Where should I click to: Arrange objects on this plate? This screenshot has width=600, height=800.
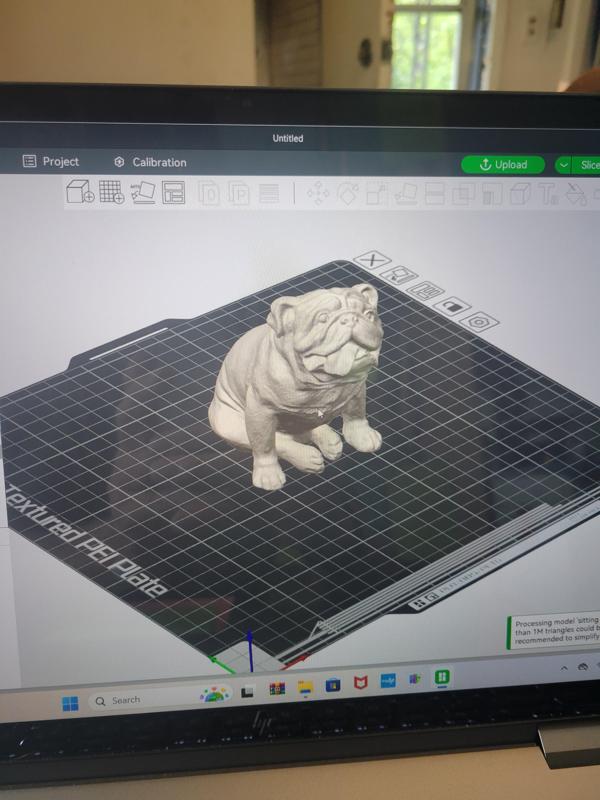click(426, 291)
